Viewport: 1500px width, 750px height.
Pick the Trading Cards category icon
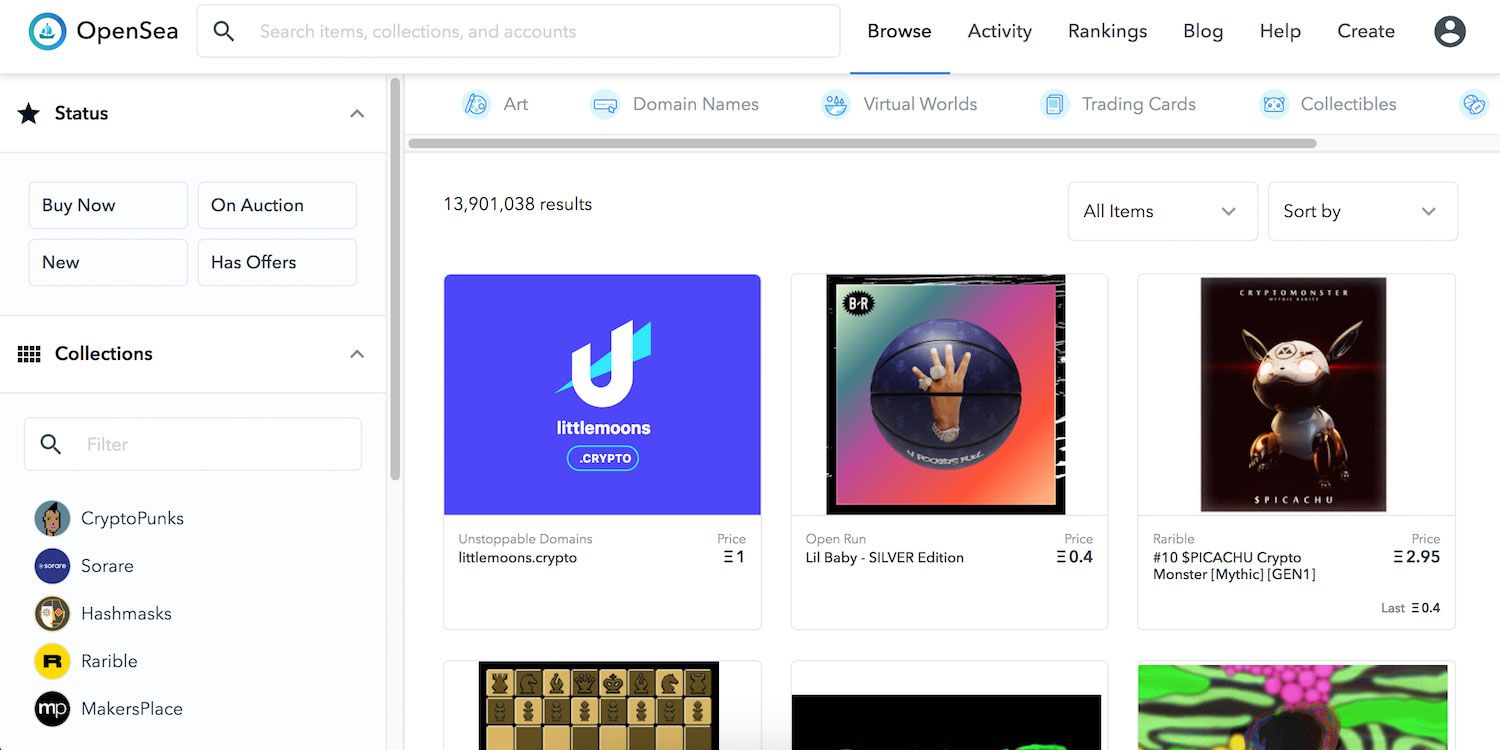1054,104
